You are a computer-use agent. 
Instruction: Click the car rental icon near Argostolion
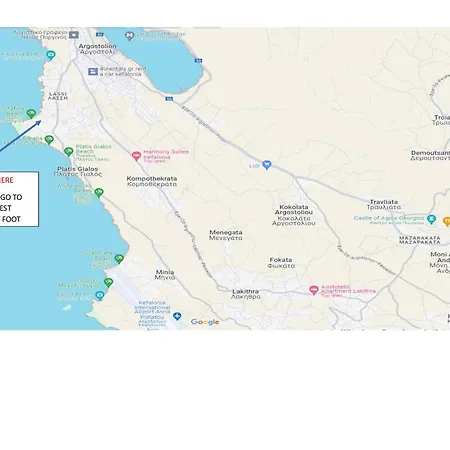pyautogui.click(x=93, y=71)
